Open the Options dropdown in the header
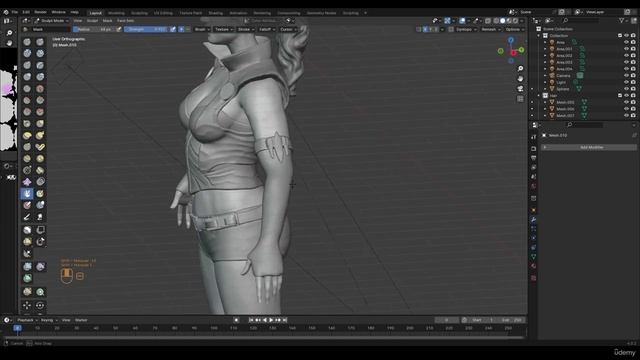640x360 pixels. tap(514, 29)
